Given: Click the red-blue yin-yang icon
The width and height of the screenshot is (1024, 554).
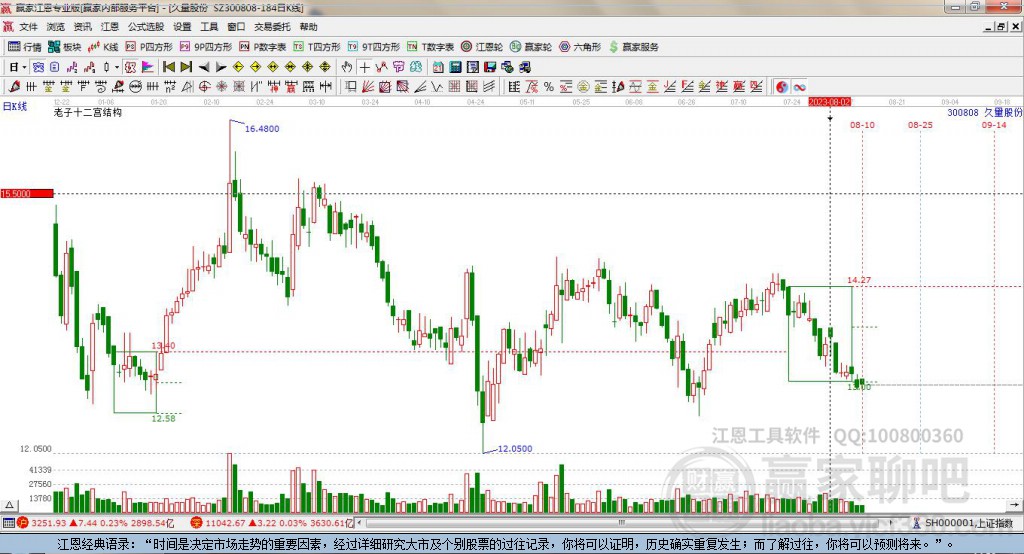Looking at the screenshot, I should click(782, 87).
